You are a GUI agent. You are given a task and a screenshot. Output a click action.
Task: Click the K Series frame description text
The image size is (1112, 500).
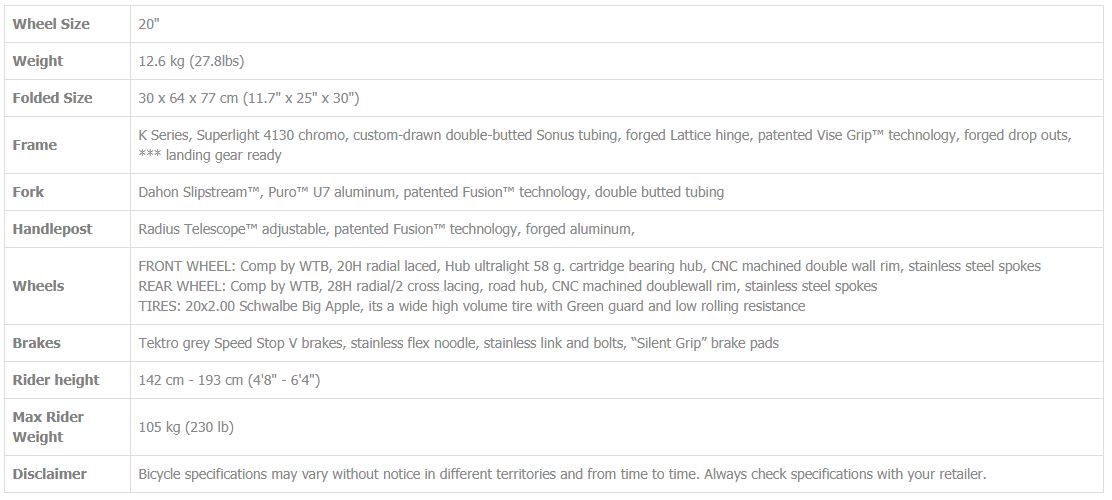[604, 145]
